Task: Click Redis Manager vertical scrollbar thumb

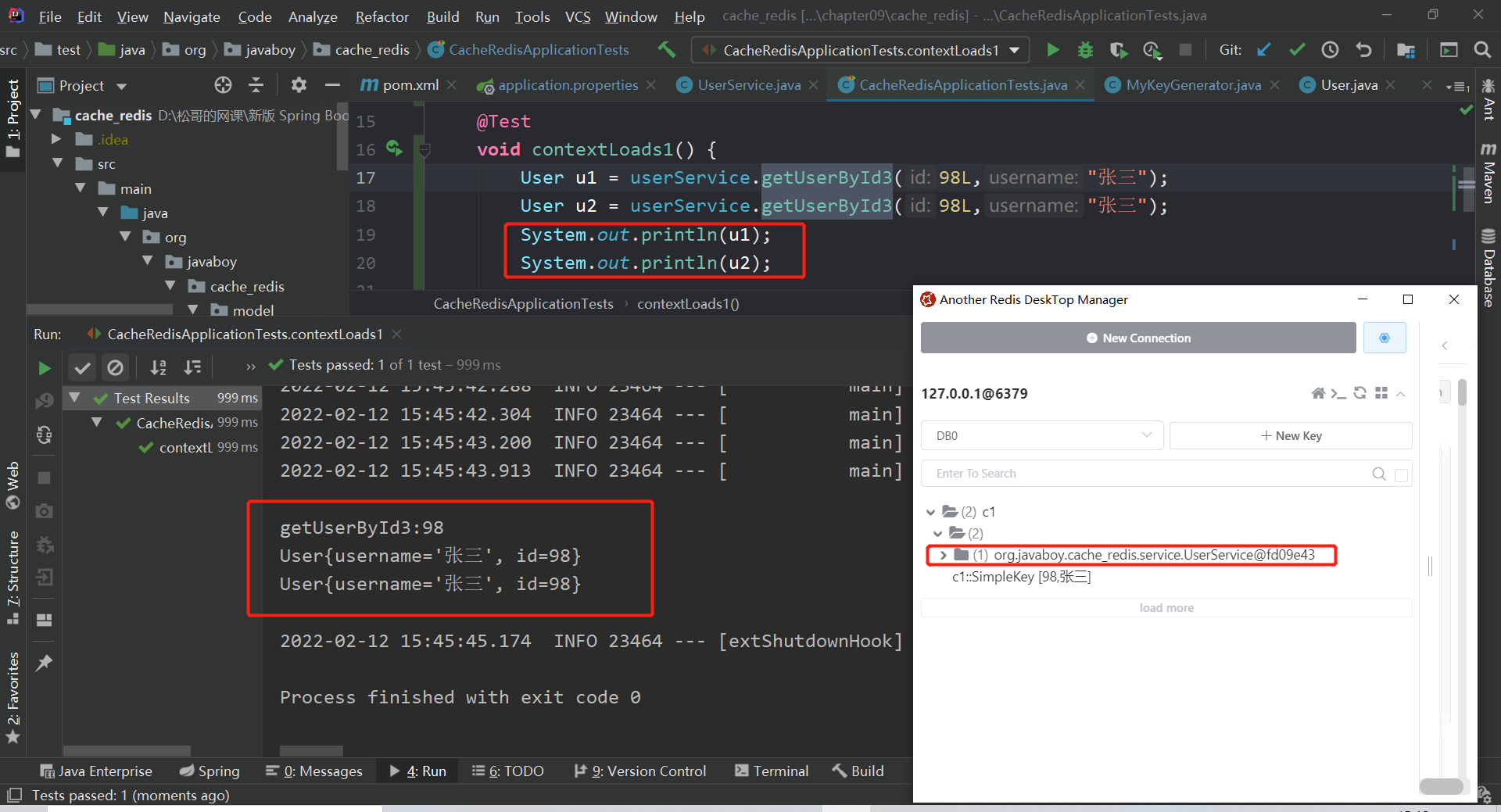Action: pyautogui.click(x=1461, y=393)
